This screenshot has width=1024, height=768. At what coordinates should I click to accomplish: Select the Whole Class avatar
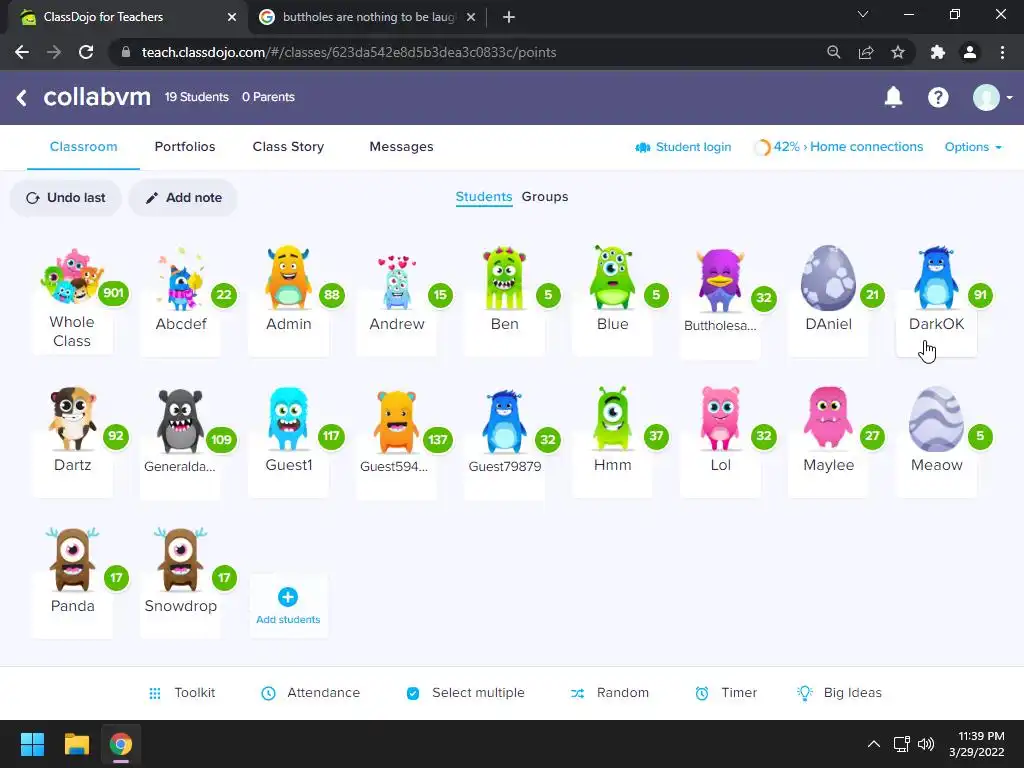[x=72, y=277]
